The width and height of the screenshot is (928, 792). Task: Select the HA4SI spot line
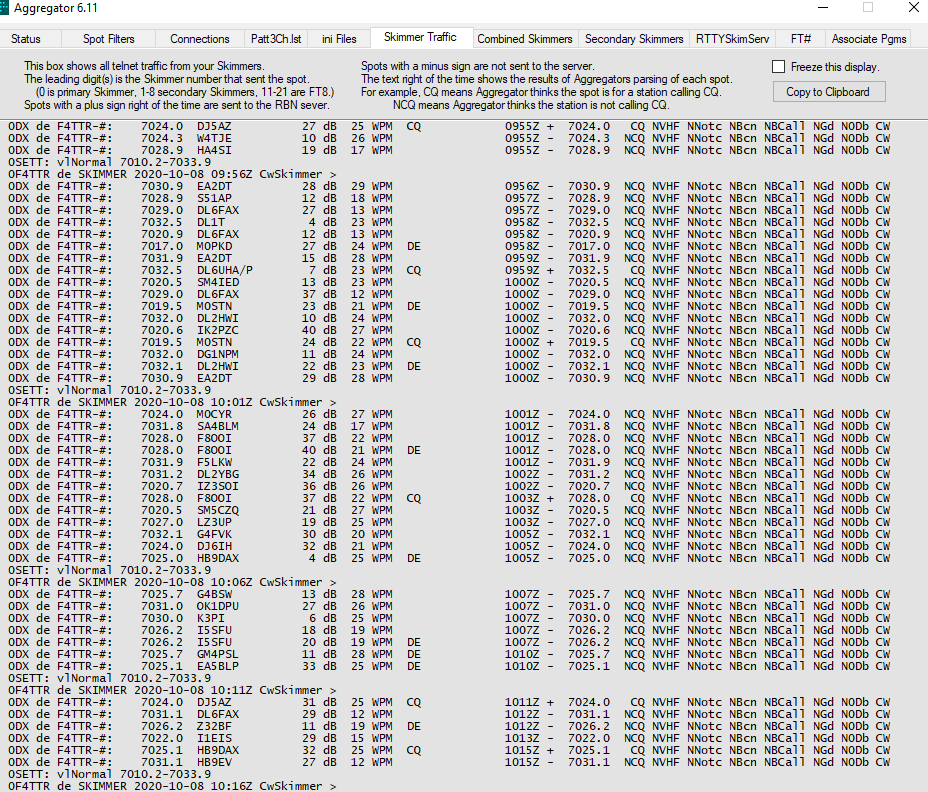(x=449, y=150)
